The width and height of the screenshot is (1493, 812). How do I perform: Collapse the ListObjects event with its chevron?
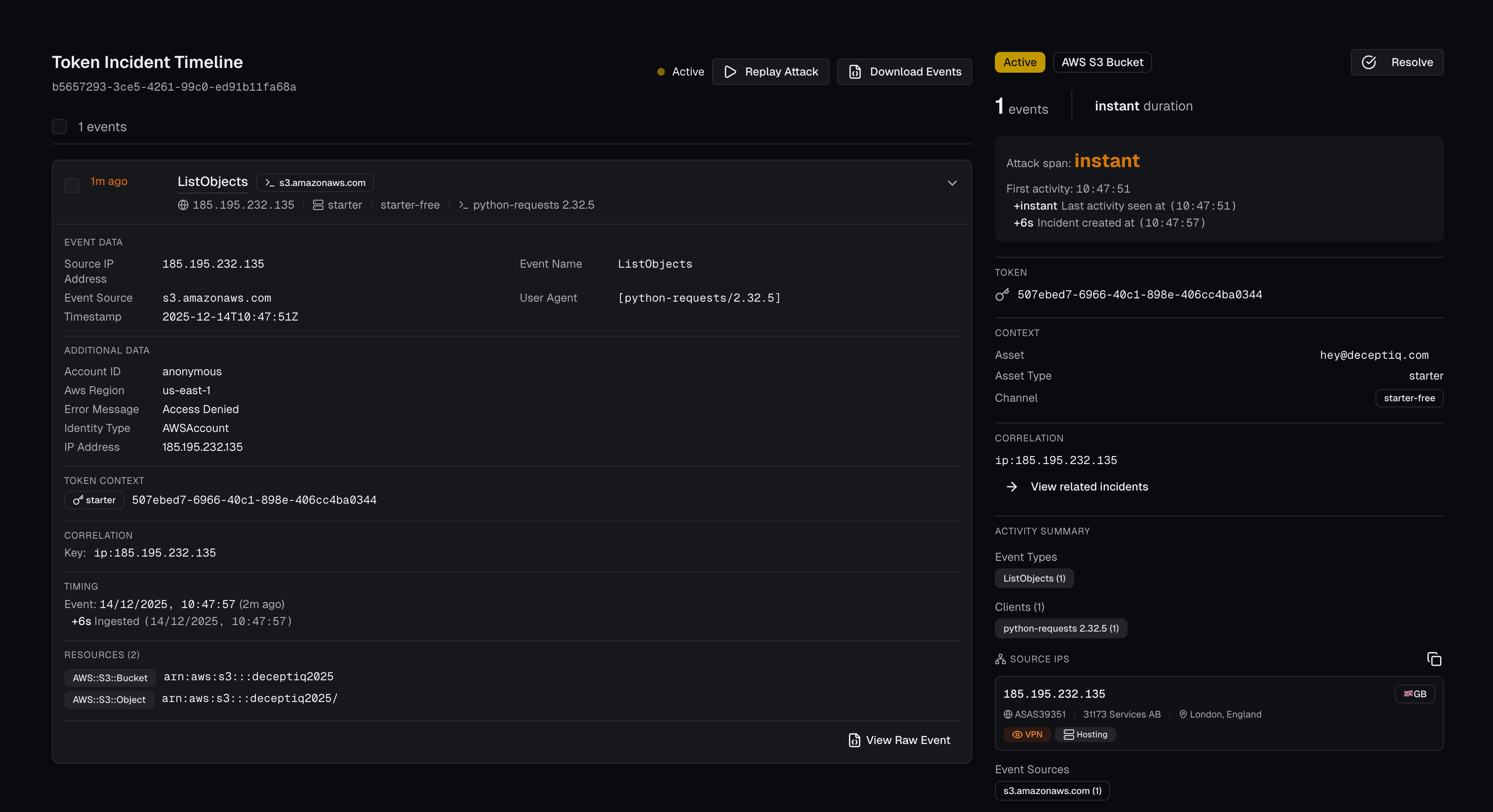[952, 183]
